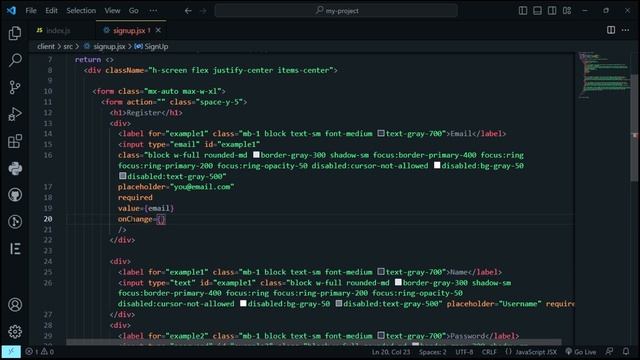
Task: Click the my-project command center search
Action: (336, 11)
